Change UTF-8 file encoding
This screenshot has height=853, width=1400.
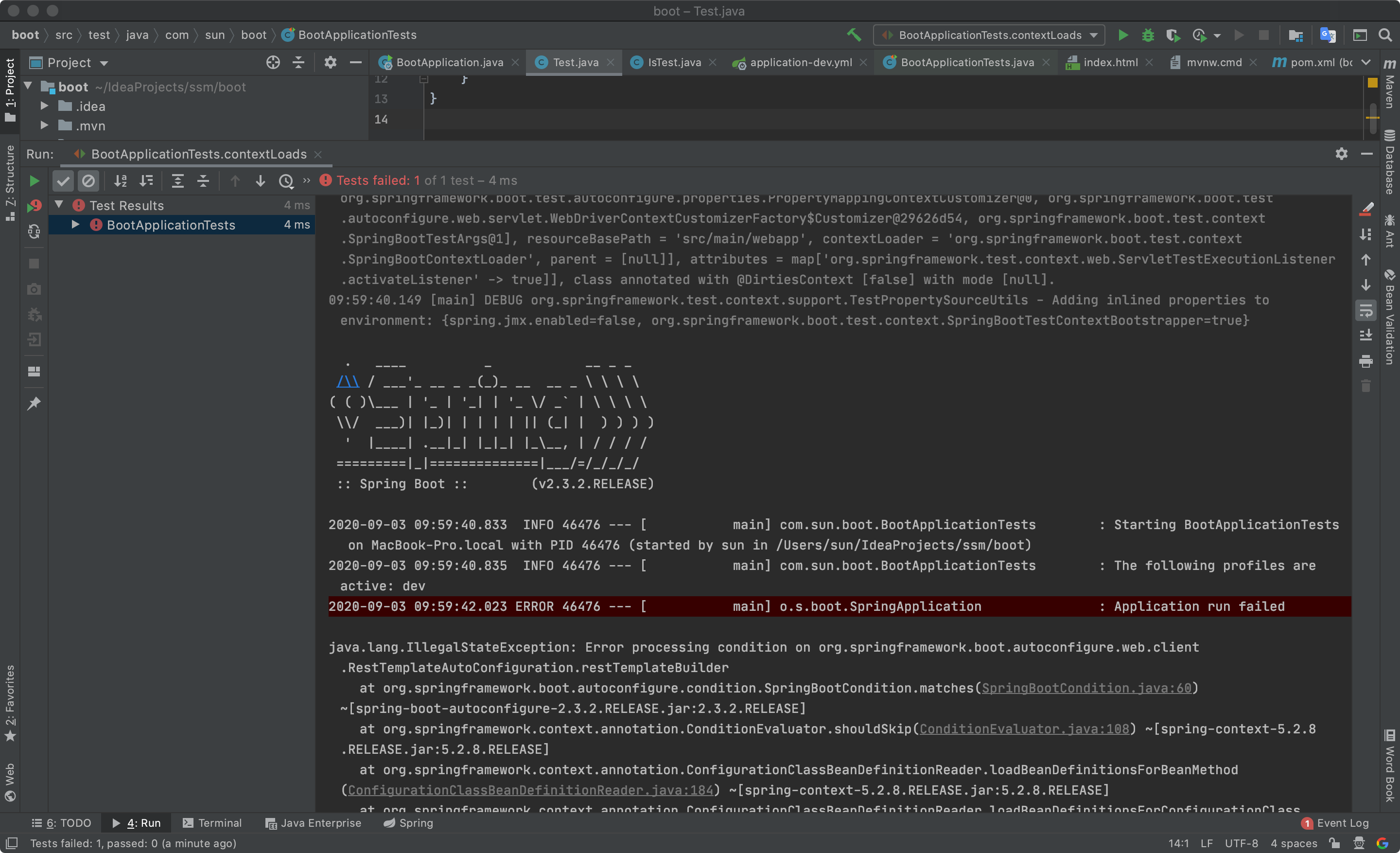point(1242,843)
